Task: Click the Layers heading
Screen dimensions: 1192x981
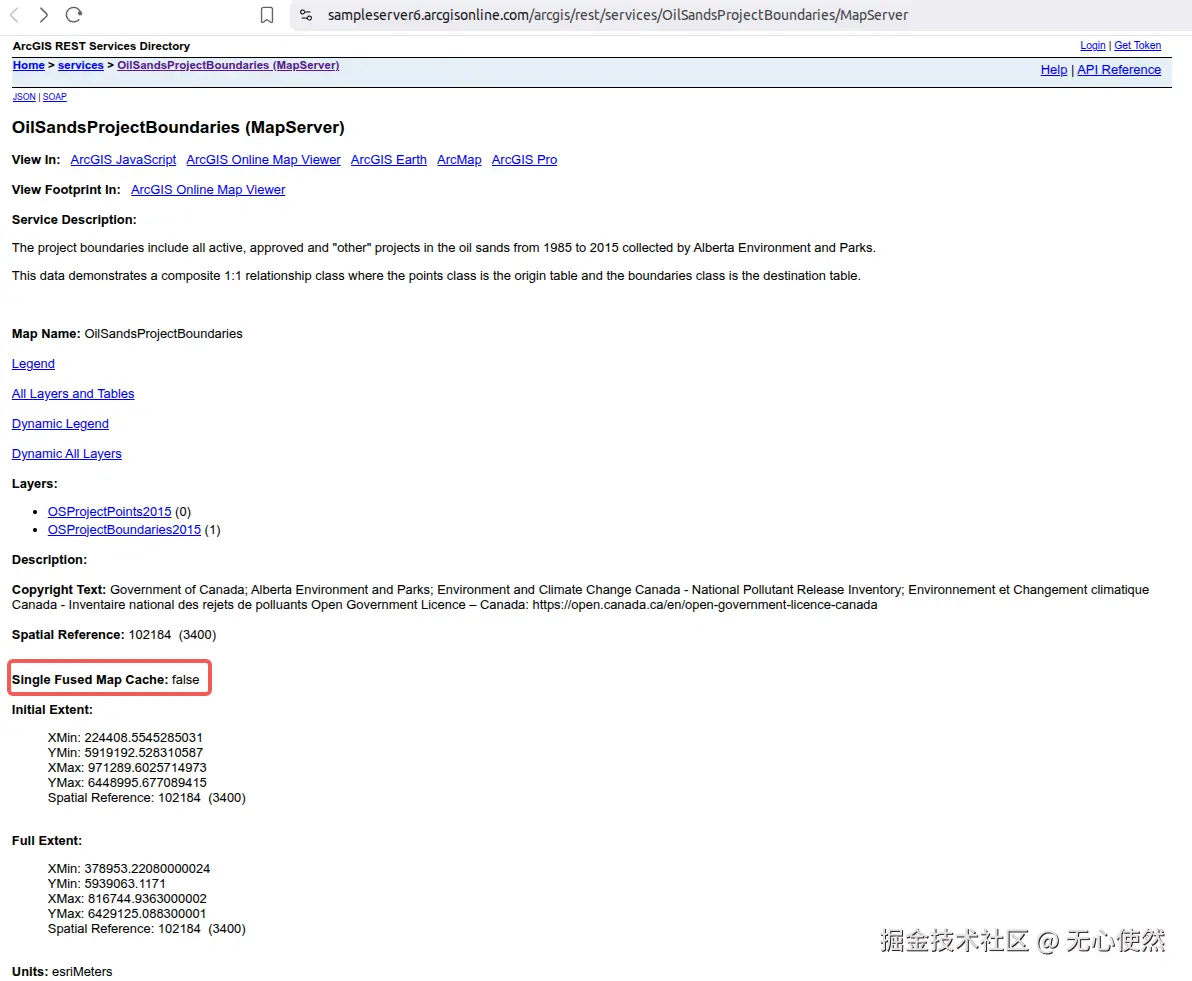Action: click(34, 484)
